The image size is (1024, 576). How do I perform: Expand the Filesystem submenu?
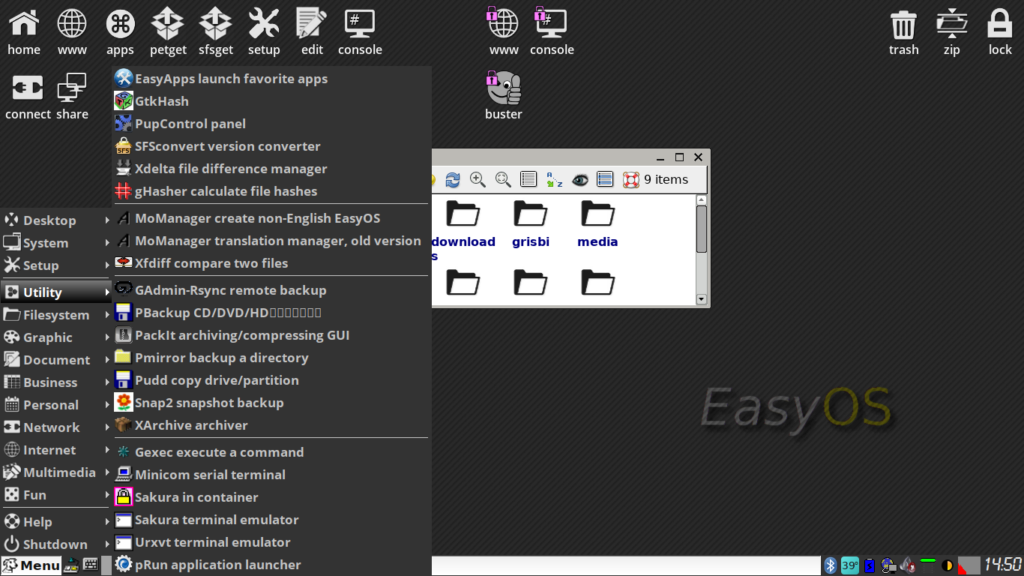(x=56, y=315)
